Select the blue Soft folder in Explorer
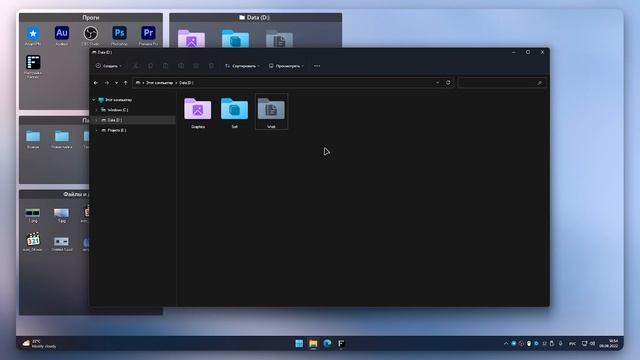 pyautogui.click(x=234, y=113)
